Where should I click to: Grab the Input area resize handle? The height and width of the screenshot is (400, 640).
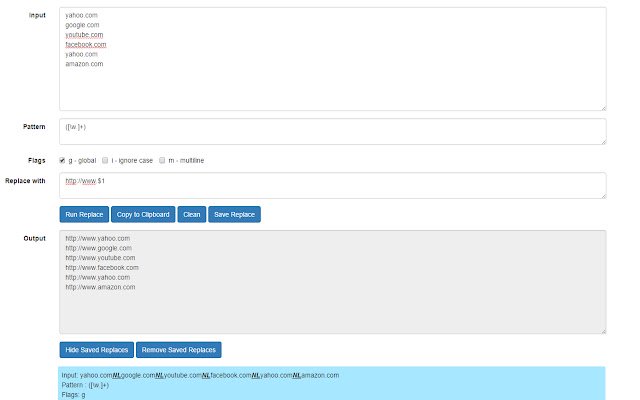(604, 108)
